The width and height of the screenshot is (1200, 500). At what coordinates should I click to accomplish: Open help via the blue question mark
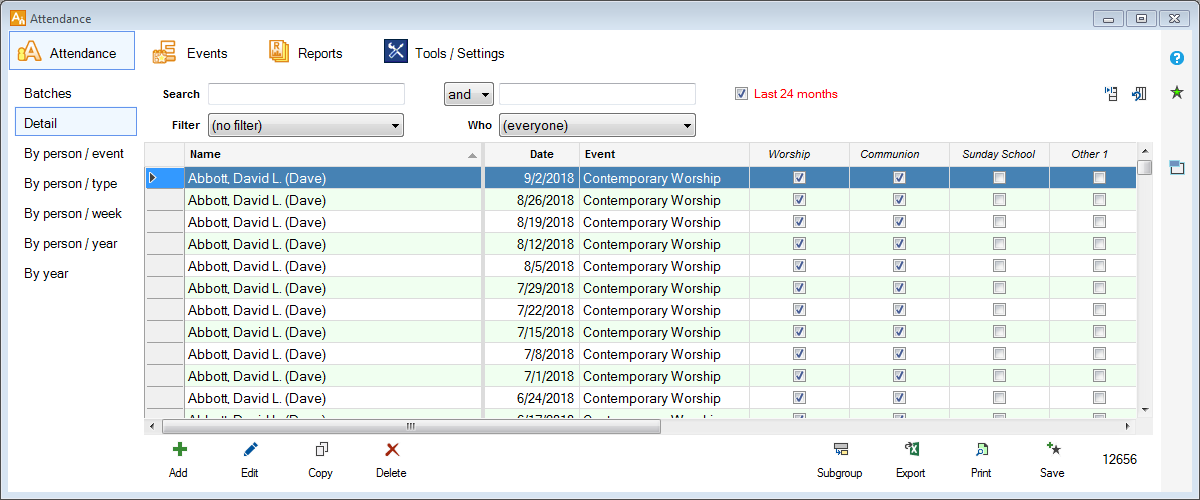tap(1177, 58)
